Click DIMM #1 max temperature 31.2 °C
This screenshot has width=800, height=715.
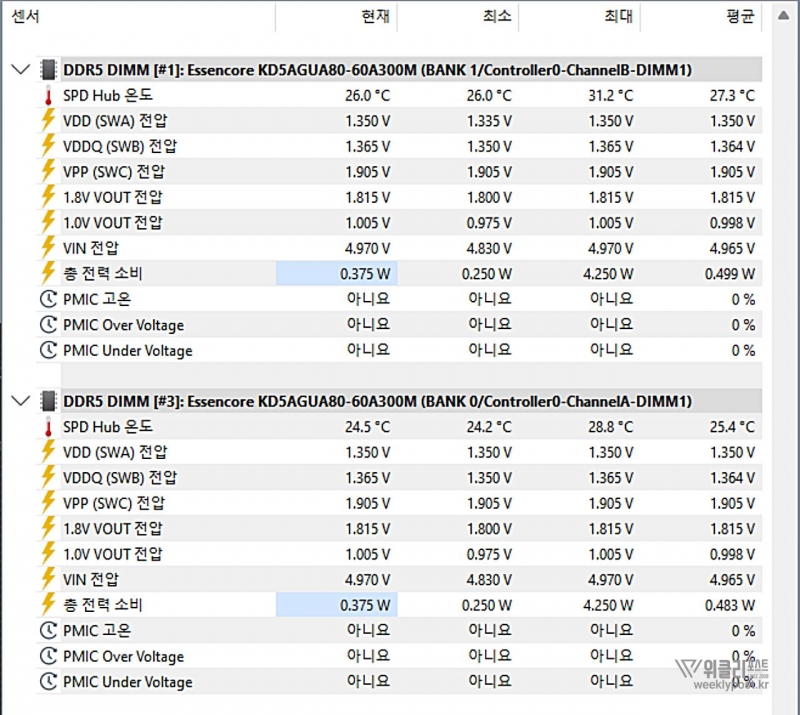[610, 95]
